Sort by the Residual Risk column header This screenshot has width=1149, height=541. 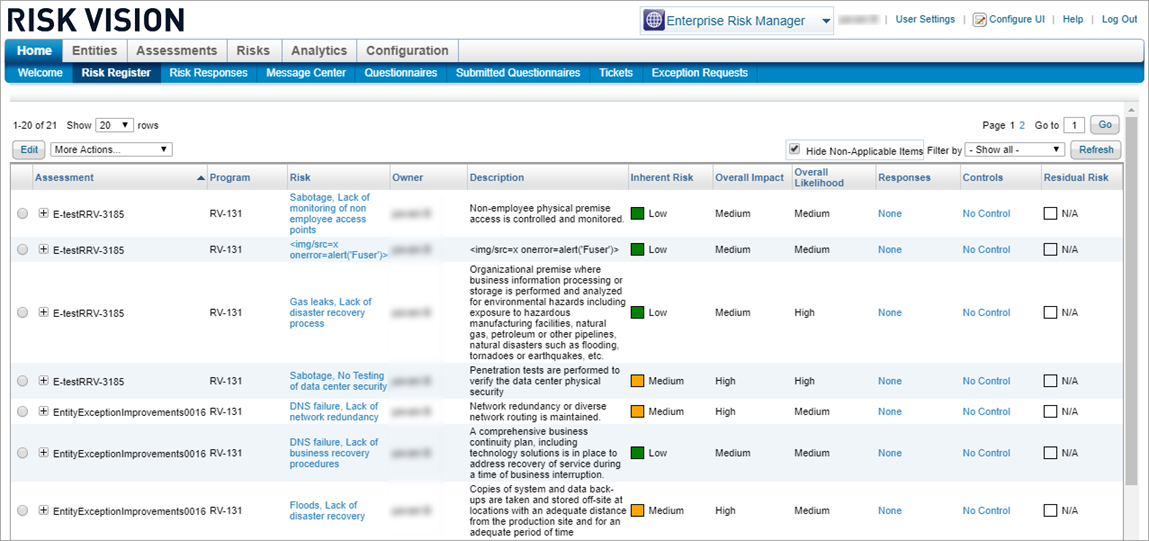tap(1076, 177)
